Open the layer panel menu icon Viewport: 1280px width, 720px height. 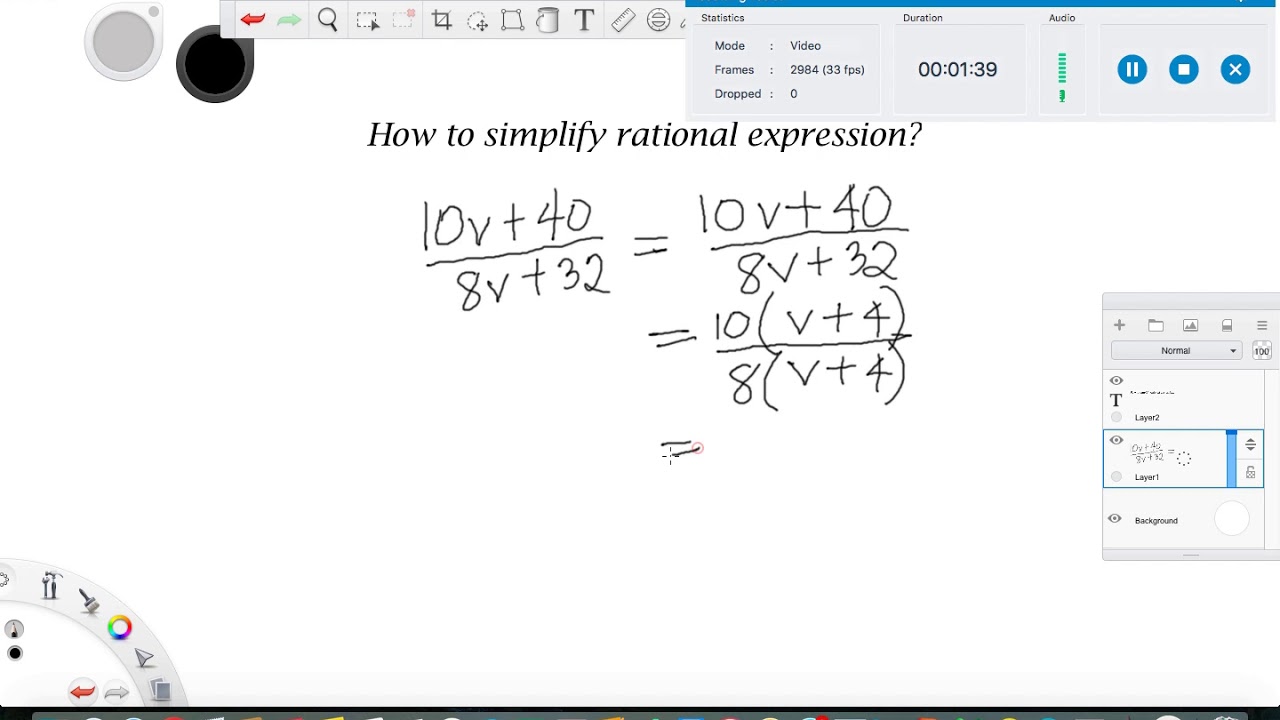pos(1262,325)
